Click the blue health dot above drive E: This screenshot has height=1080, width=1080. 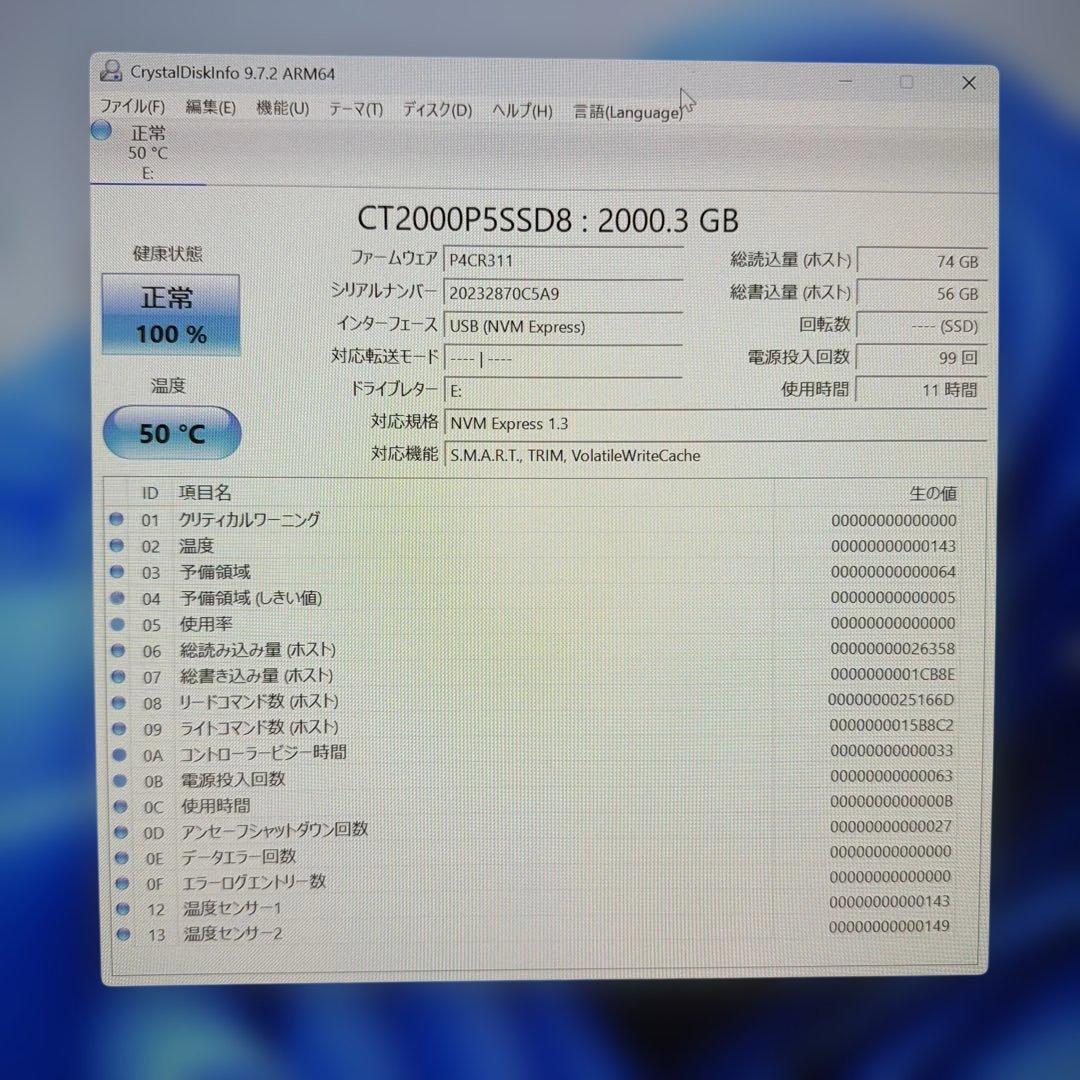pyautogui.click(x=101, y=130)
